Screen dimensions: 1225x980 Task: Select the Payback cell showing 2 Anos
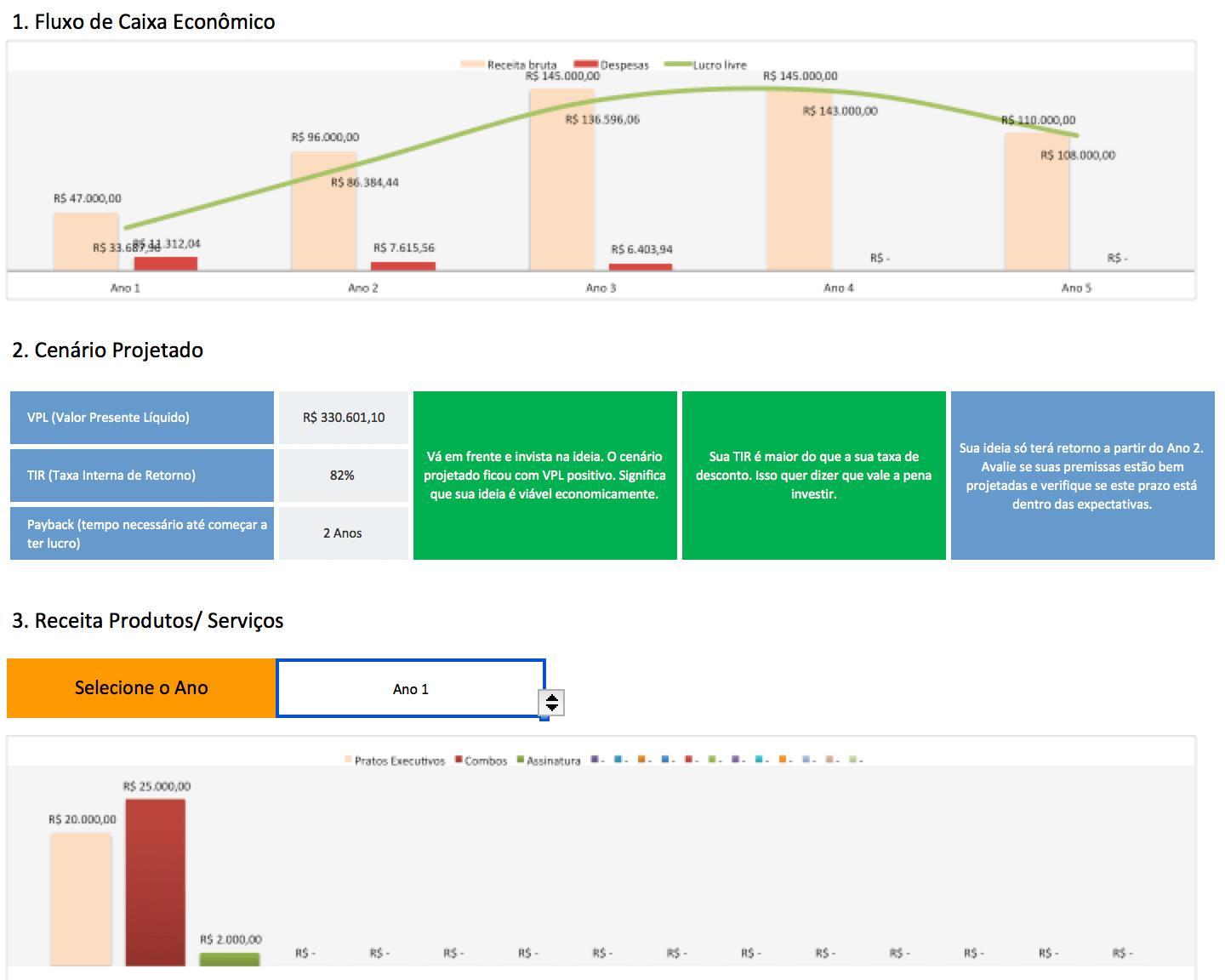click(343, 533)
